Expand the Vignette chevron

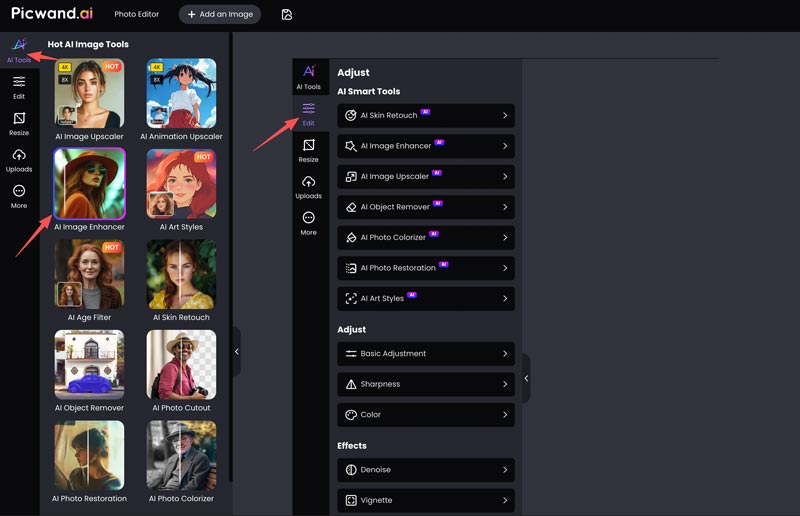[x=505, y=500]
